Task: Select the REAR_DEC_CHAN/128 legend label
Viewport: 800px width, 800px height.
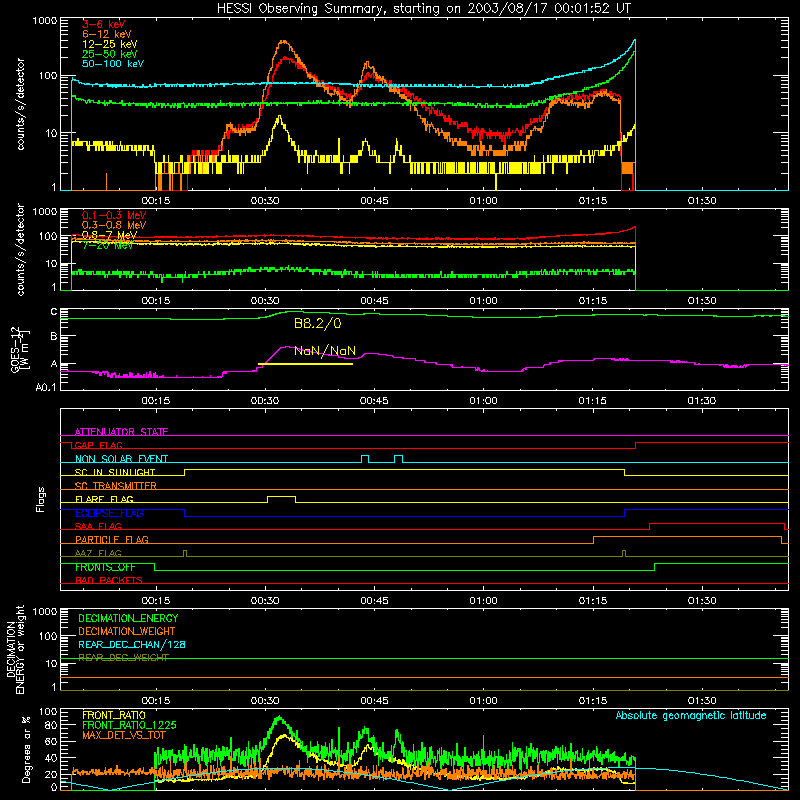Action: [132, 644]
